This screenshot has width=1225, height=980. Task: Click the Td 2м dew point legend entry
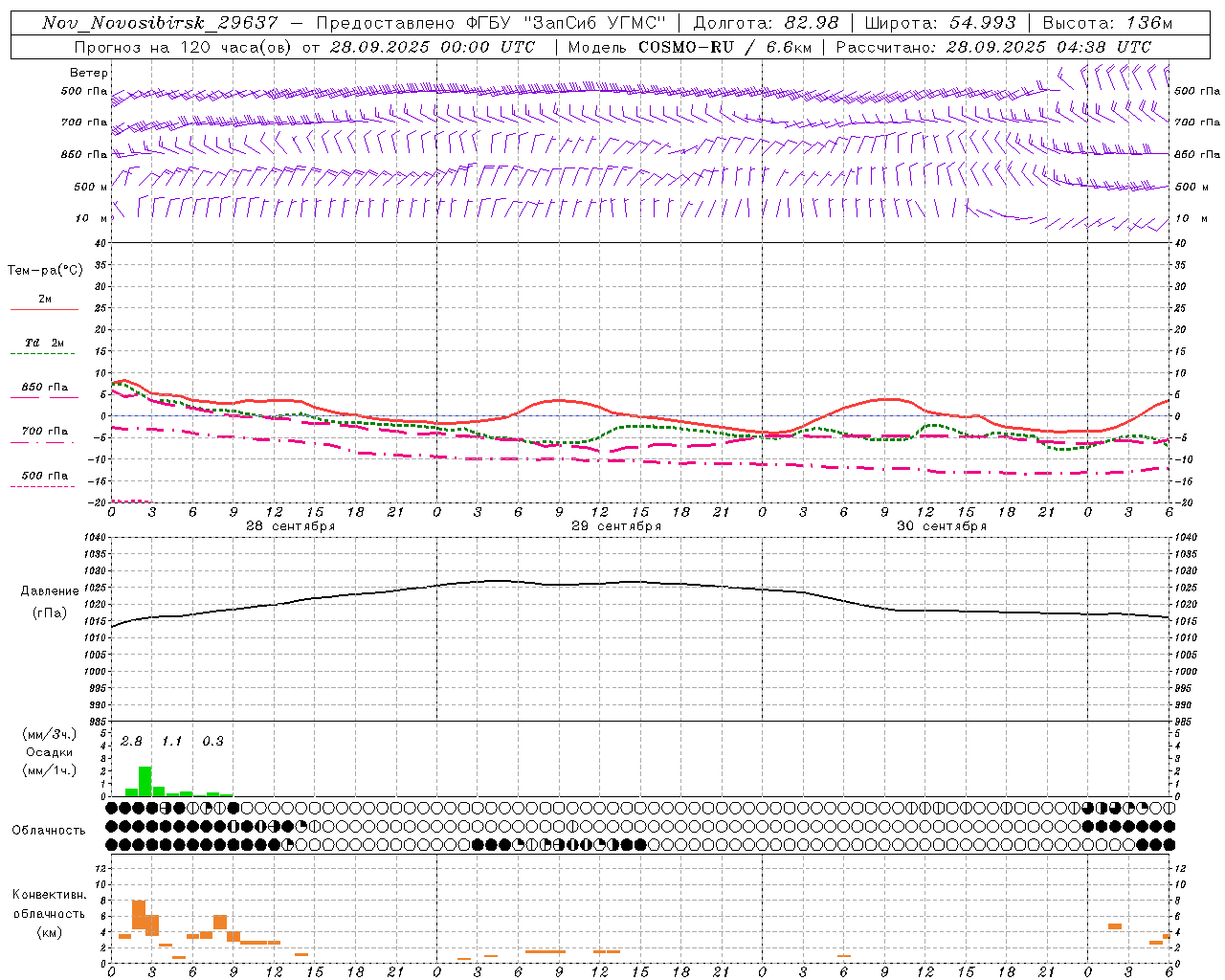click(x=45, y=343)
